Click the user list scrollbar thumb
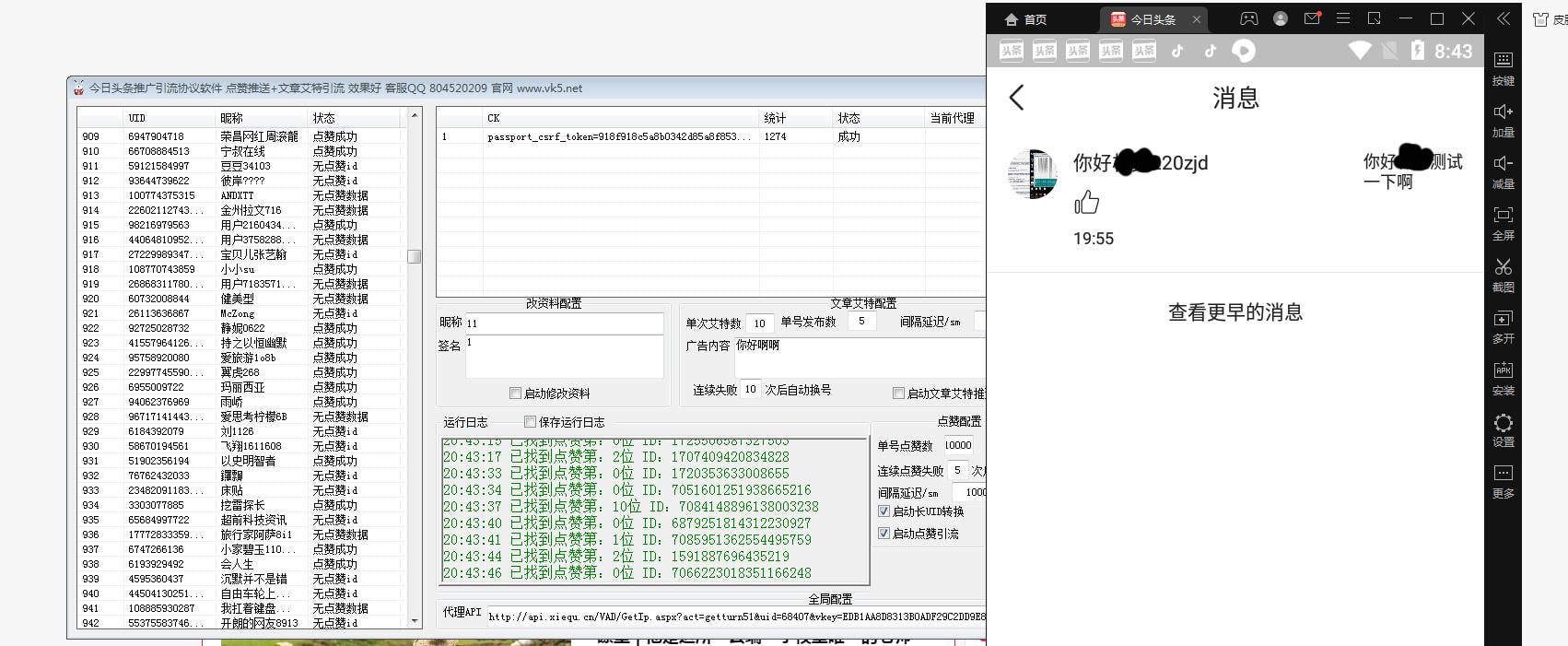 pyautogui.click(x=415, y=256)
